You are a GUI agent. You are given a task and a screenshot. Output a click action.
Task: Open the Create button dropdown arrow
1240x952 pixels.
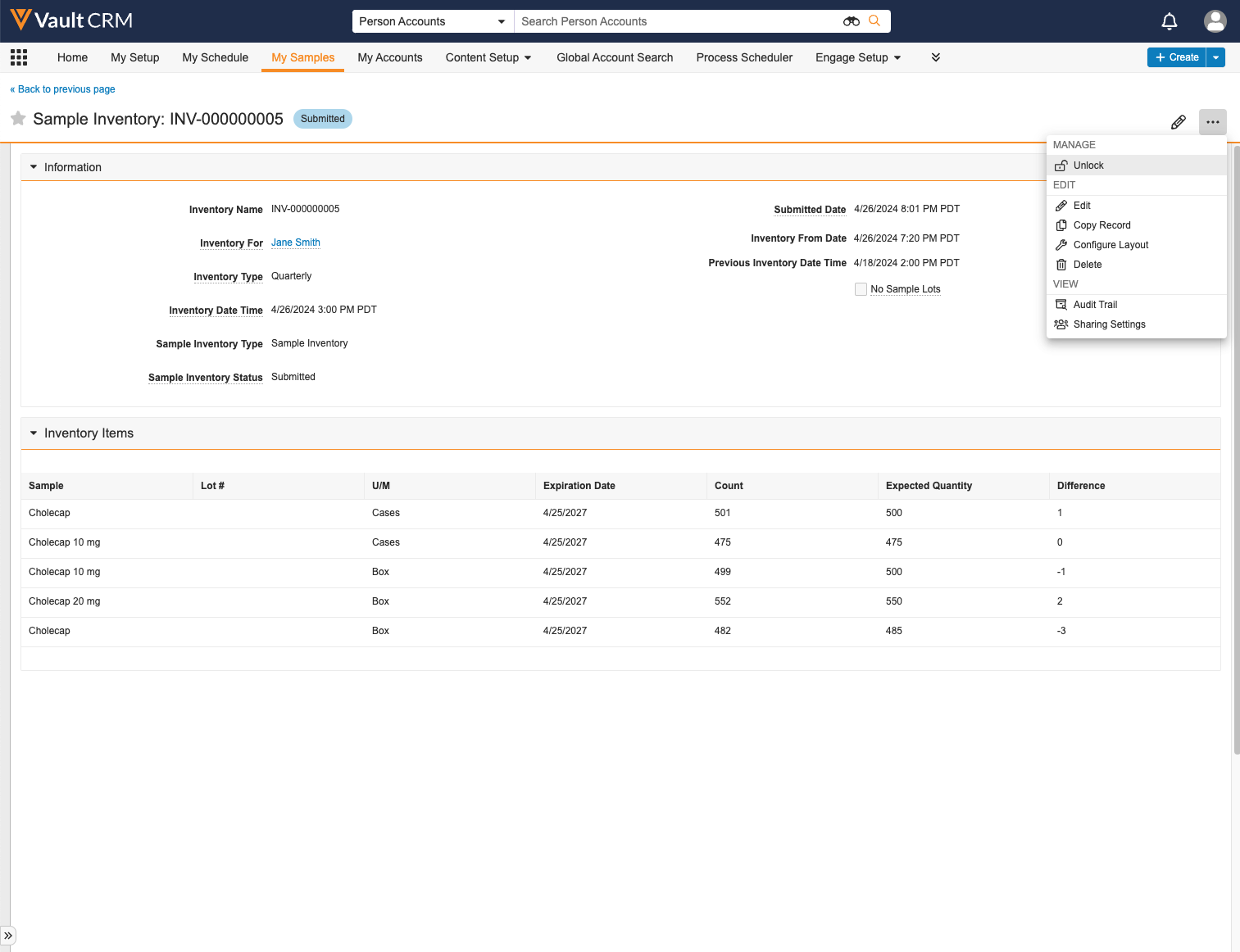1216,57
